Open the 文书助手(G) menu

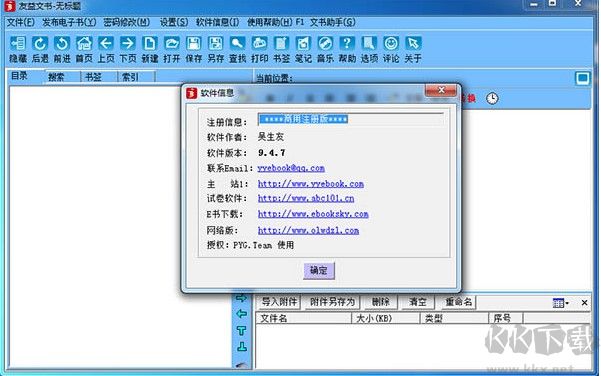coord(332,22)
